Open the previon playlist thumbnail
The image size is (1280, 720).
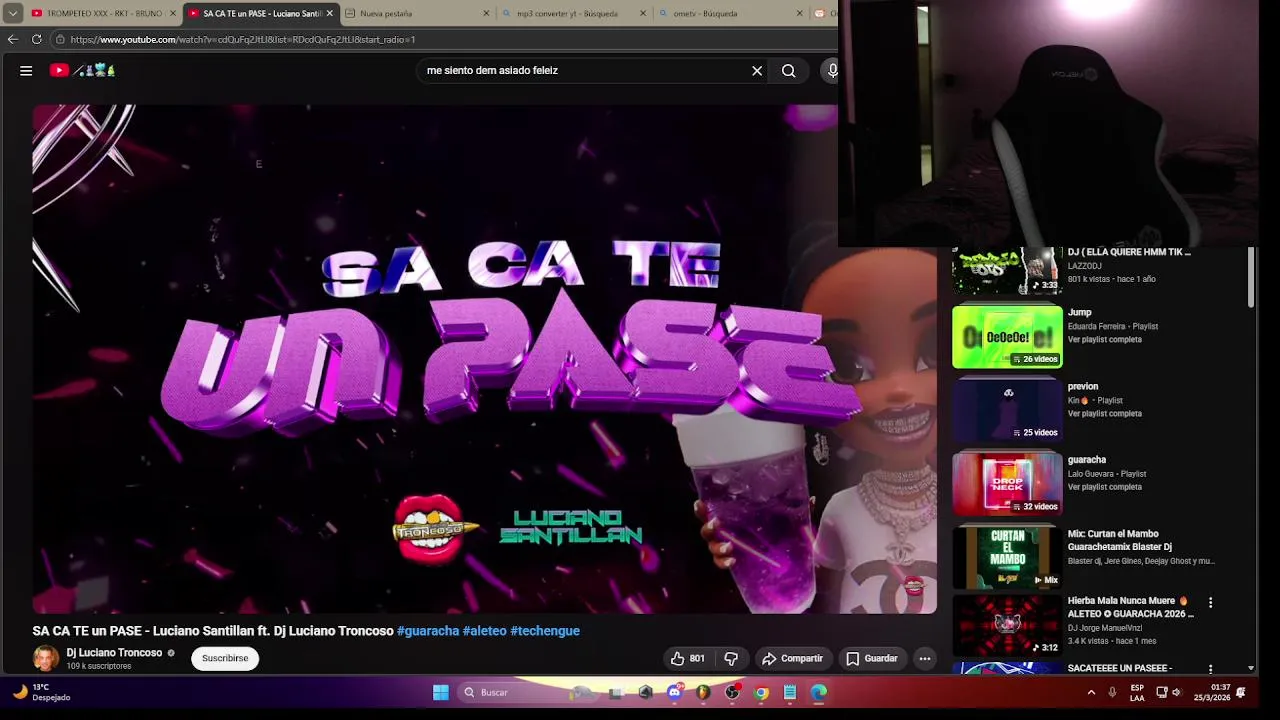[1007, 411]
